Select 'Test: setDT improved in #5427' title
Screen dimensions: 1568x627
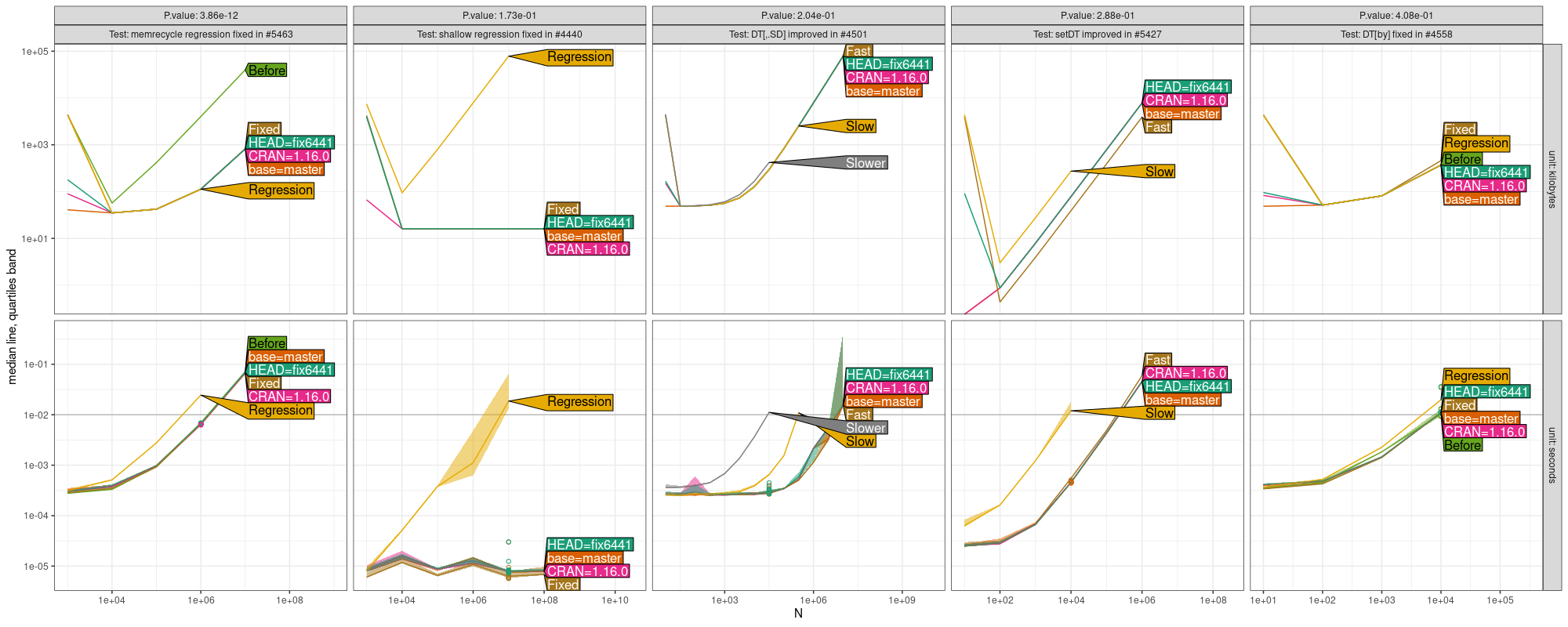[1098, 34]
